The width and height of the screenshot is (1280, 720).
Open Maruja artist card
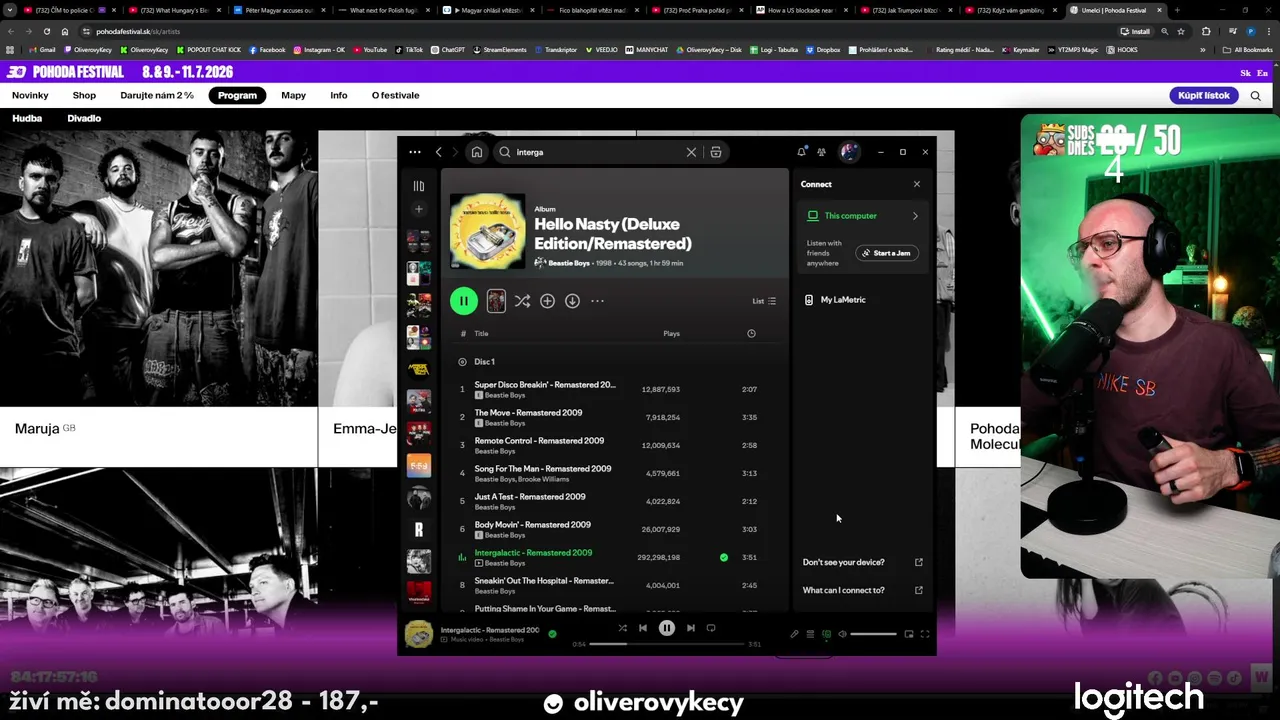(x=159, y=298)
